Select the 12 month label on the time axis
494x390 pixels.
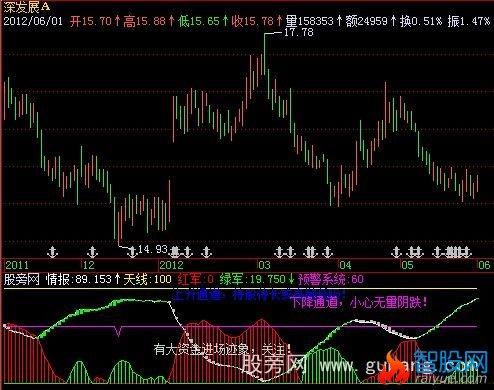[89, 265]
